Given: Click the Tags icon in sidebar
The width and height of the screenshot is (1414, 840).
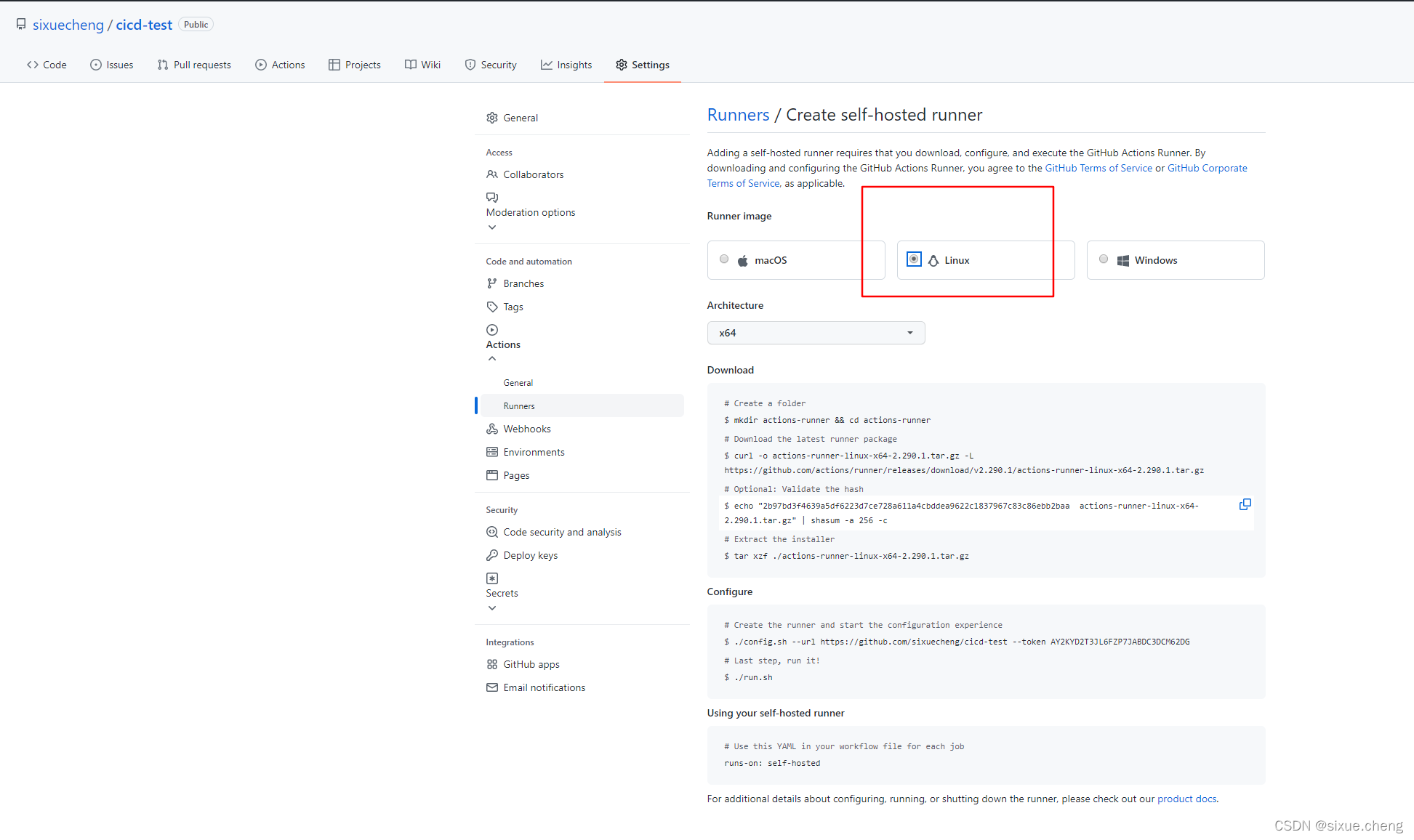Looking at the screenshot, I should pos(492,307).
